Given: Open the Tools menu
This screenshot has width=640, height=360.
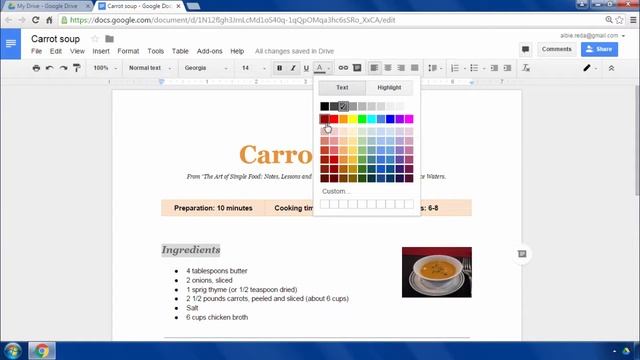Looking at the screenshot, I should pyautogui.click(x=156, y=51).
